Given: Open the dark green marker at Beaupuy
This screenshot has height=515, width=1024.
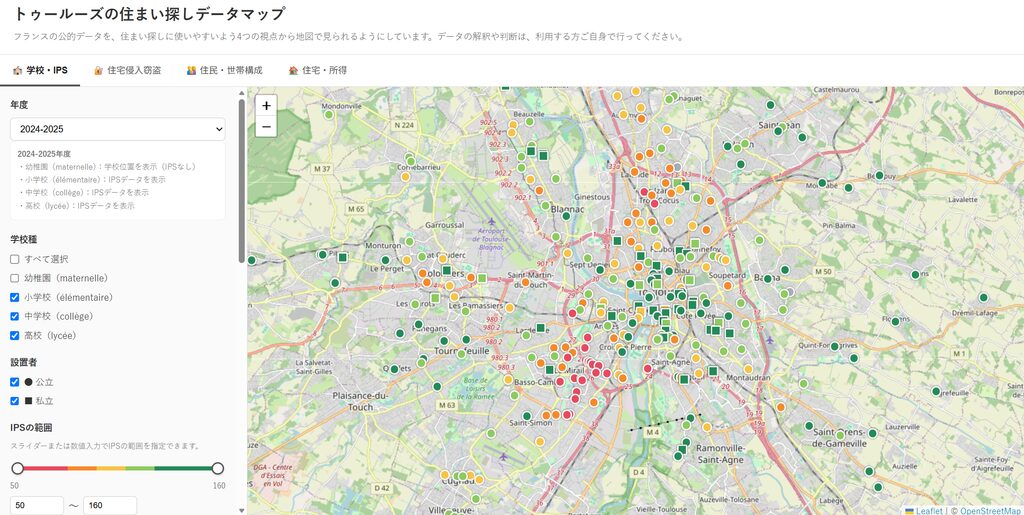Looking at the screenshot, I should pos(880,175).
